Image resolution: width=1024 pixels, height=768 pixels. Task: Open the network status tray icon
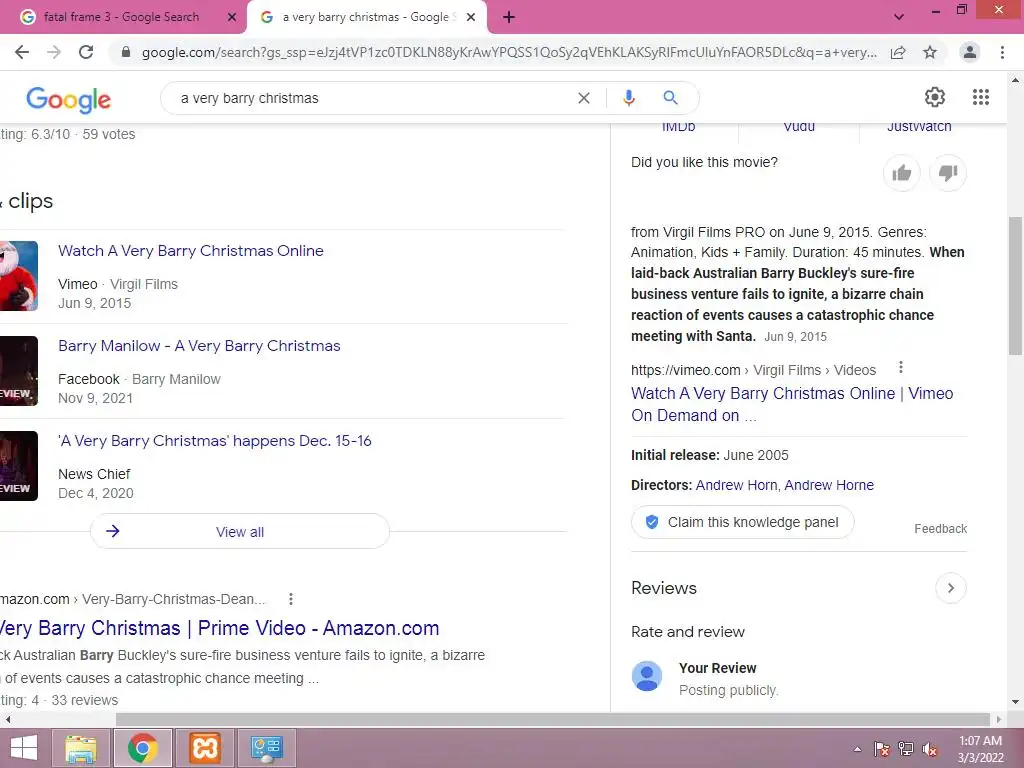tap(906, 749)
